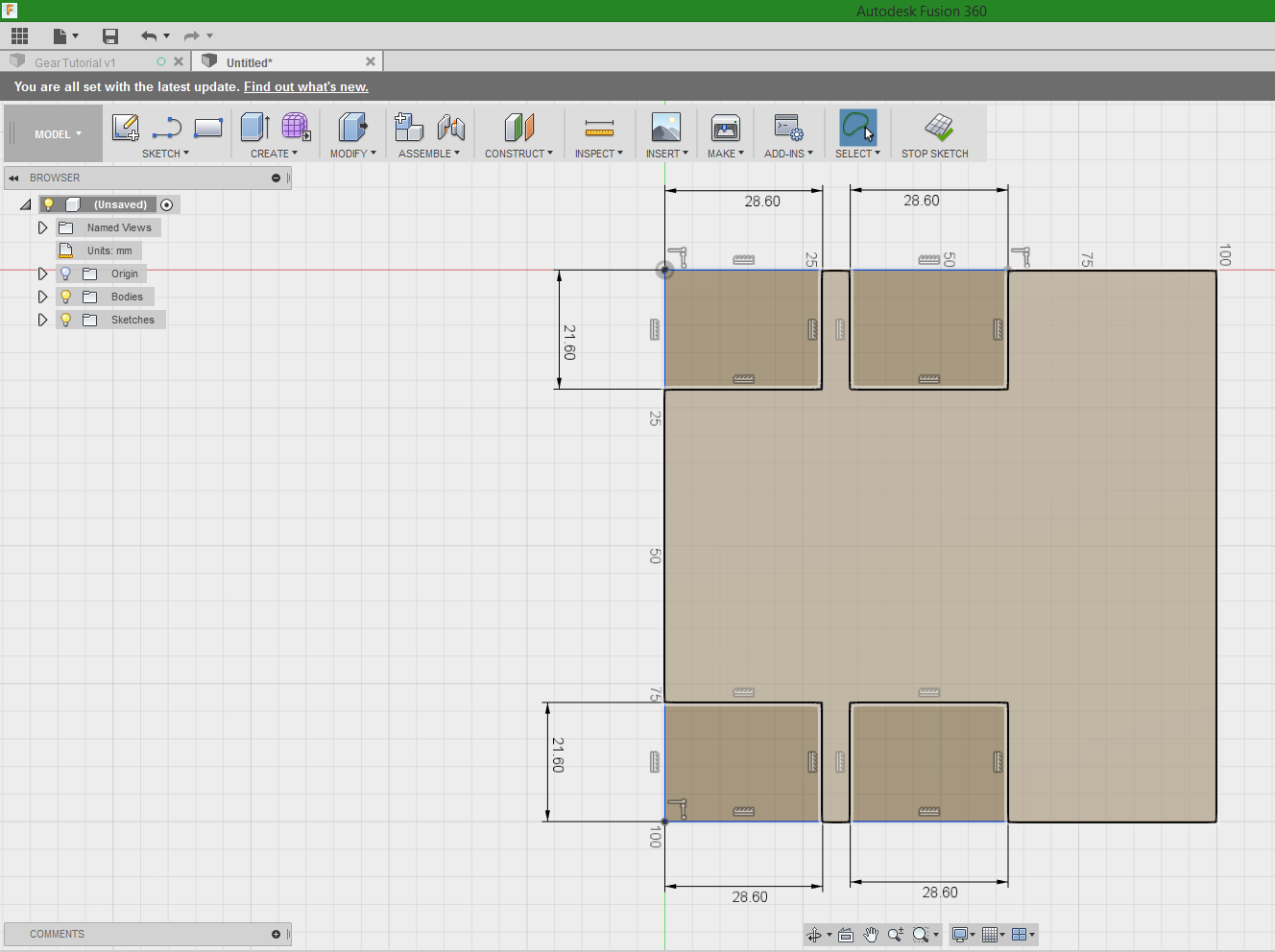Toggle visibility bulb of Bodies folder
This screenshot has width=1275, height=952.
[66, 297]
